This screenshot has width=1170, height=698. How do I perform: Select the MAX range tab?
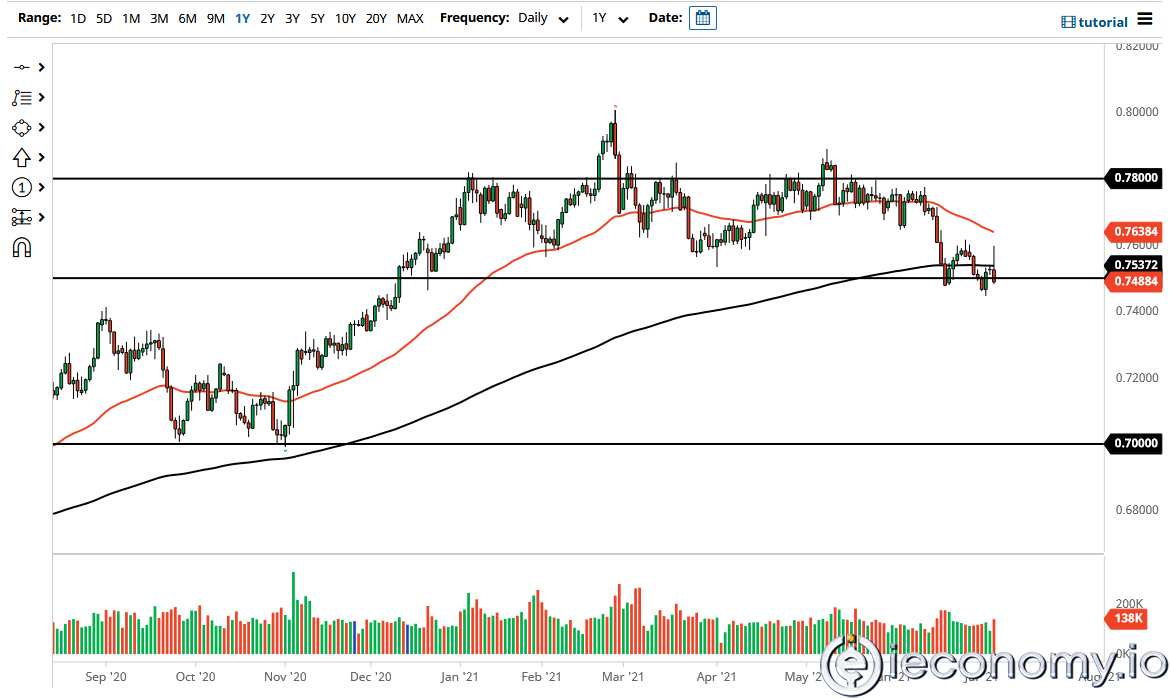click(x=410, y=18)
